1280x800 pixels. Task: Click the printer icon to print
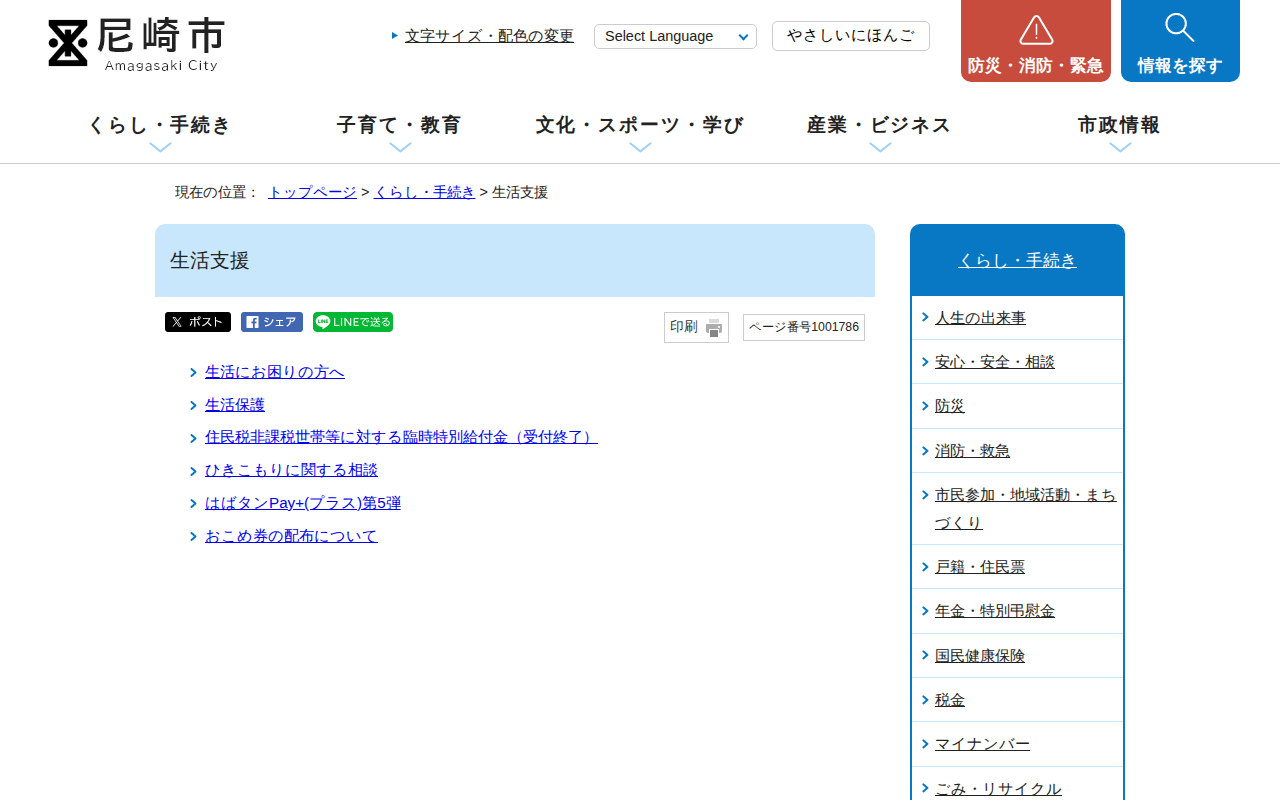(x=713, y=328)
